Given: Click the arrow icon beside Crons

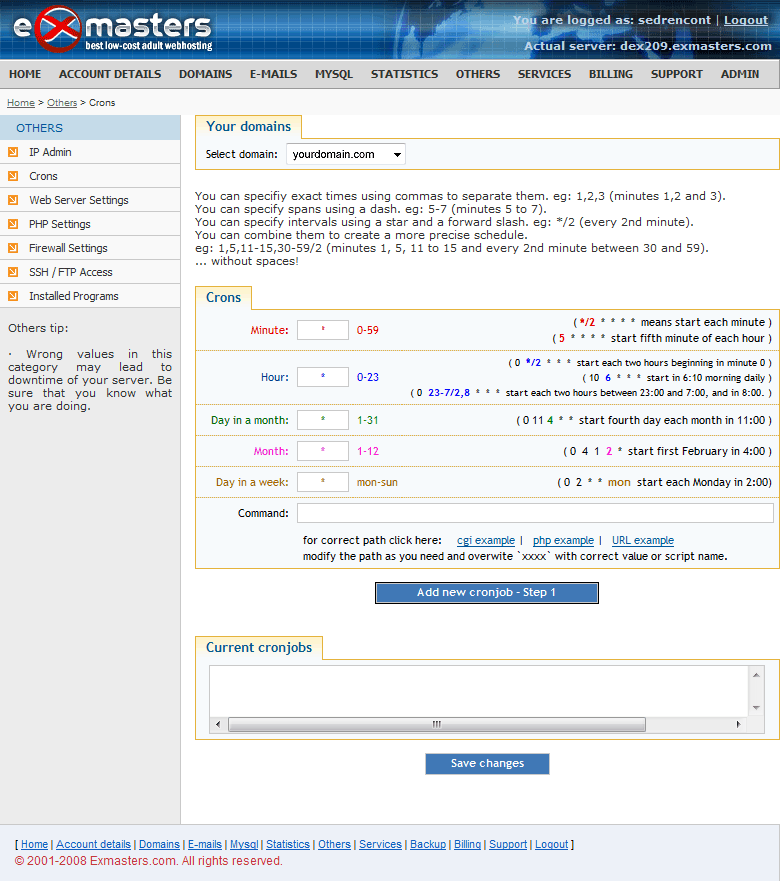Looking at the screenshot, I should 13,176.
